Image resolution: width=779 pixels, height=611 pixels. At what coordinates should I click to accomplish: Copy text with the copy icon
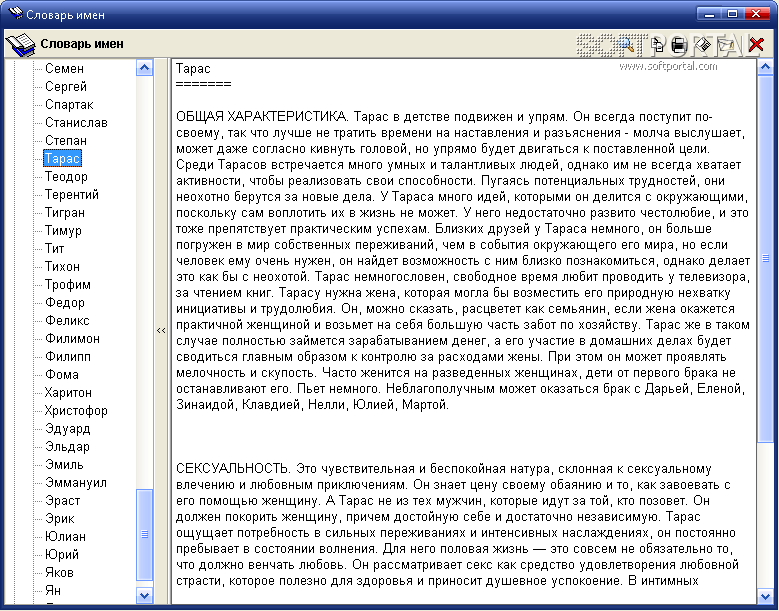point(658,45)
